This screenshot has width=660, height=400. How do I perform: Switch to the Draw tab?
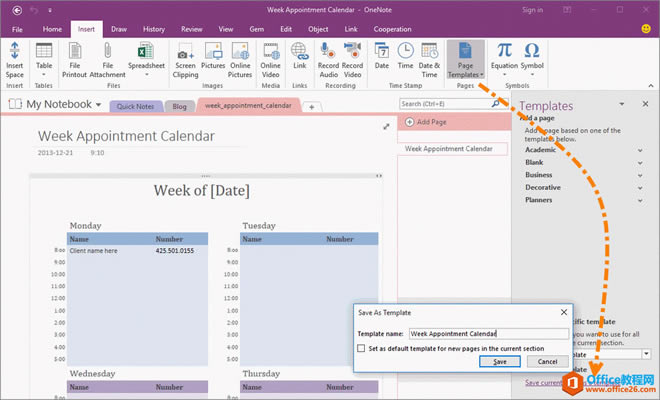coord(119,29)
